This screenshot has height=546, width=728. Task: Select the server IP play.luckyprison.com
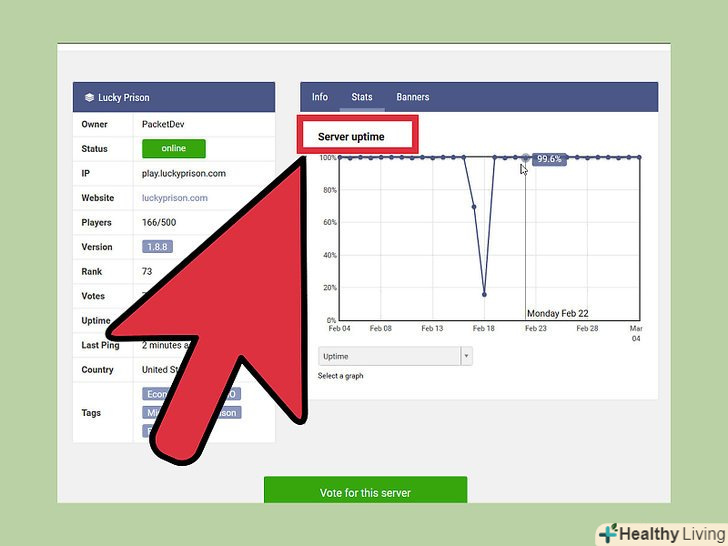coord(184,173)
